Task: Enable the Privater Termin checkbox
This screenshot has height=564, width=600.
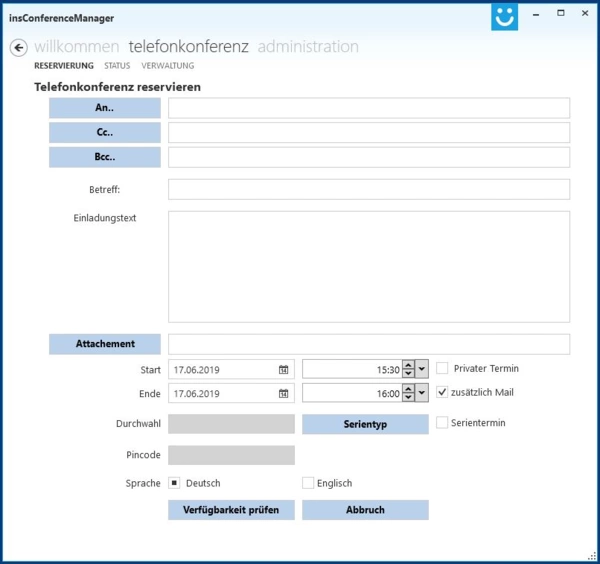Action: click(442, 368)
